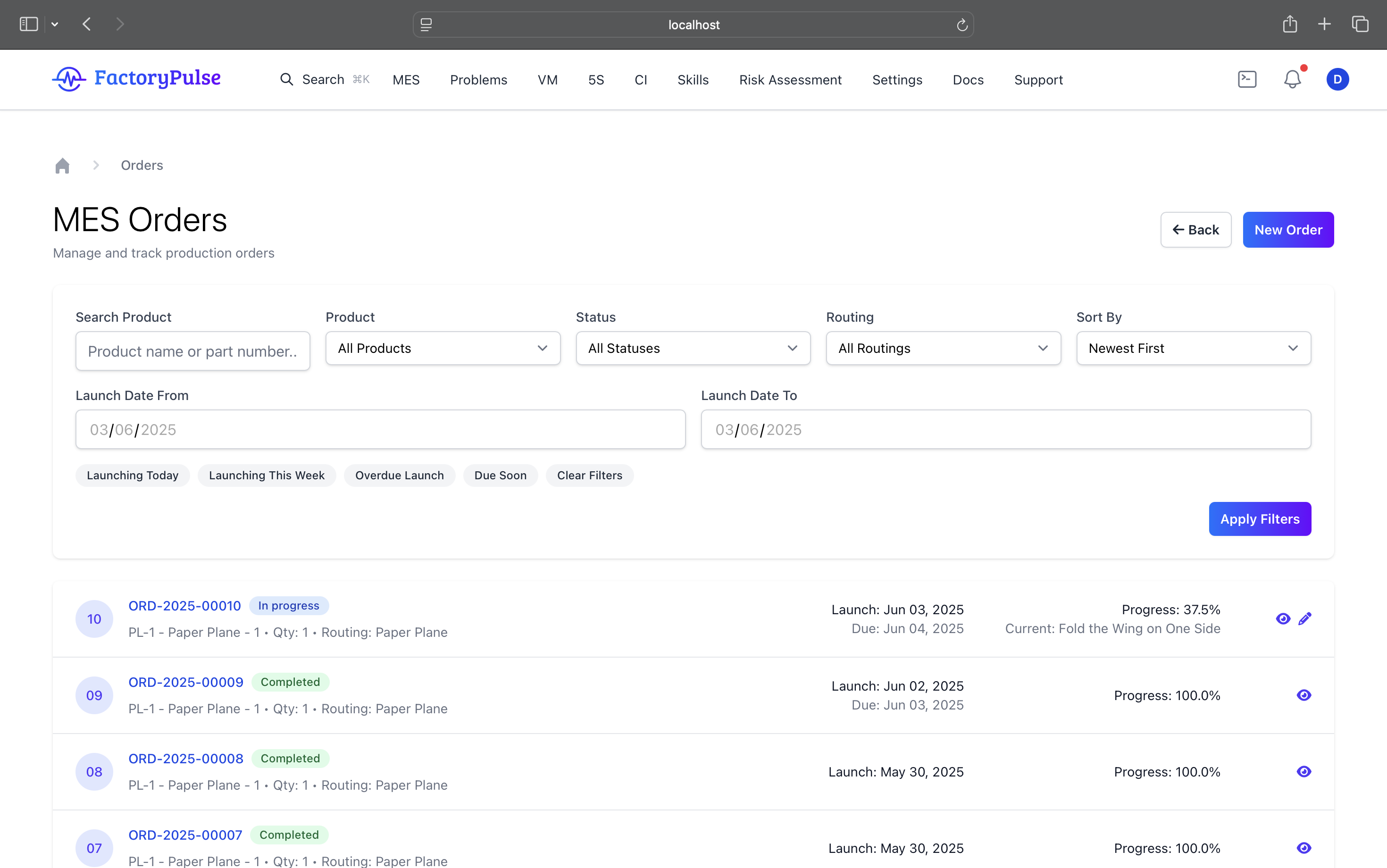Filter by Overdue Launch
Screen dimensions: 1387x868
tap(399, 476)
